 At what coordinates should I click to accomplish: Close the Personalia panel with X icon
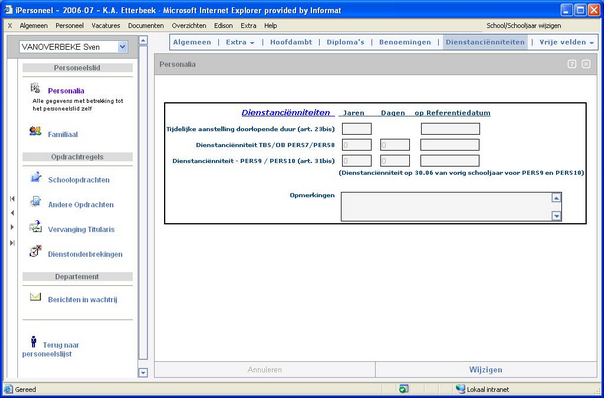click(x=586, y=64)
